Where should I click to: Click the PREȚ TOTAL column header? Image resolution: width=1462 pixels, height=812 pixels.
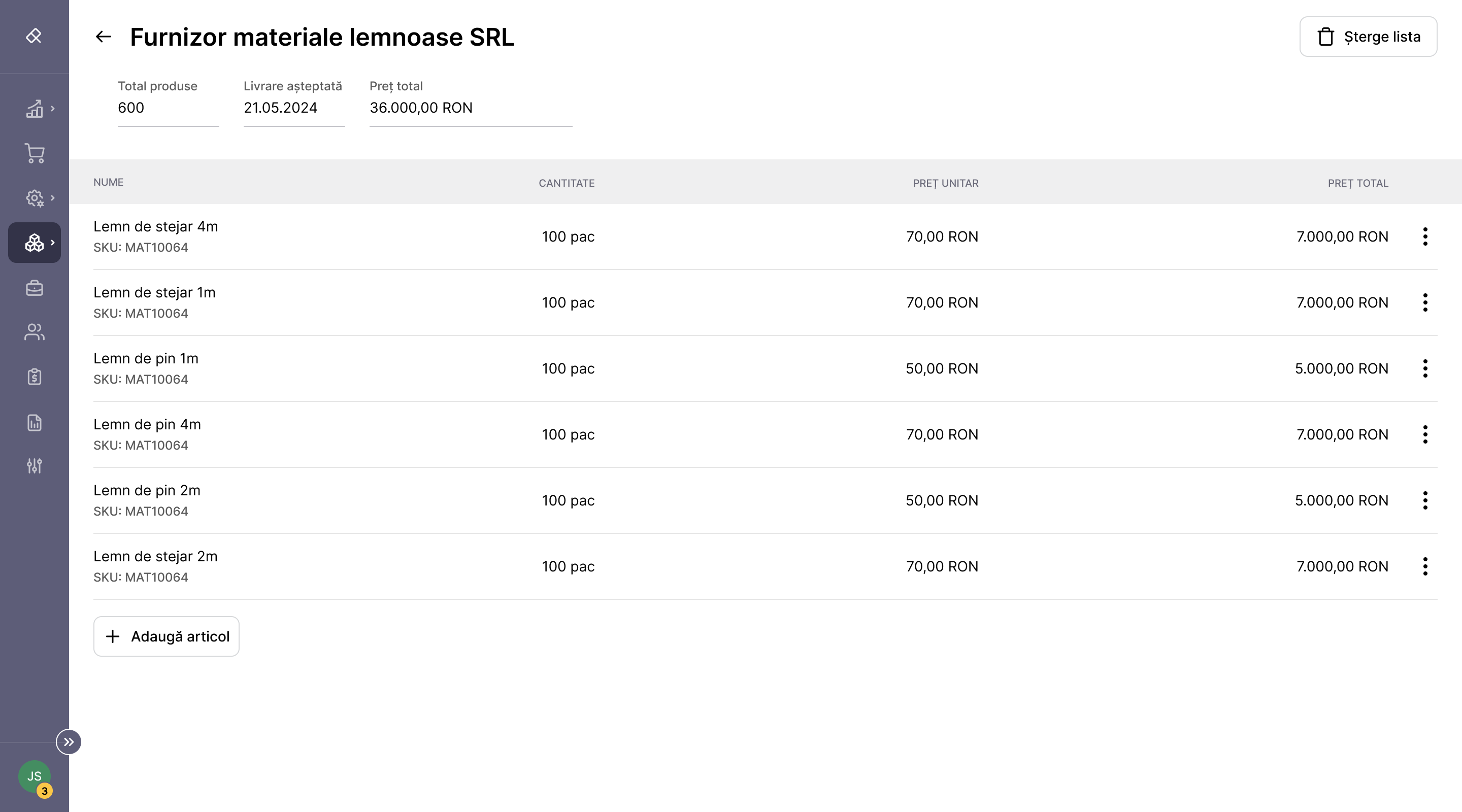click(x=1357, y=183)
